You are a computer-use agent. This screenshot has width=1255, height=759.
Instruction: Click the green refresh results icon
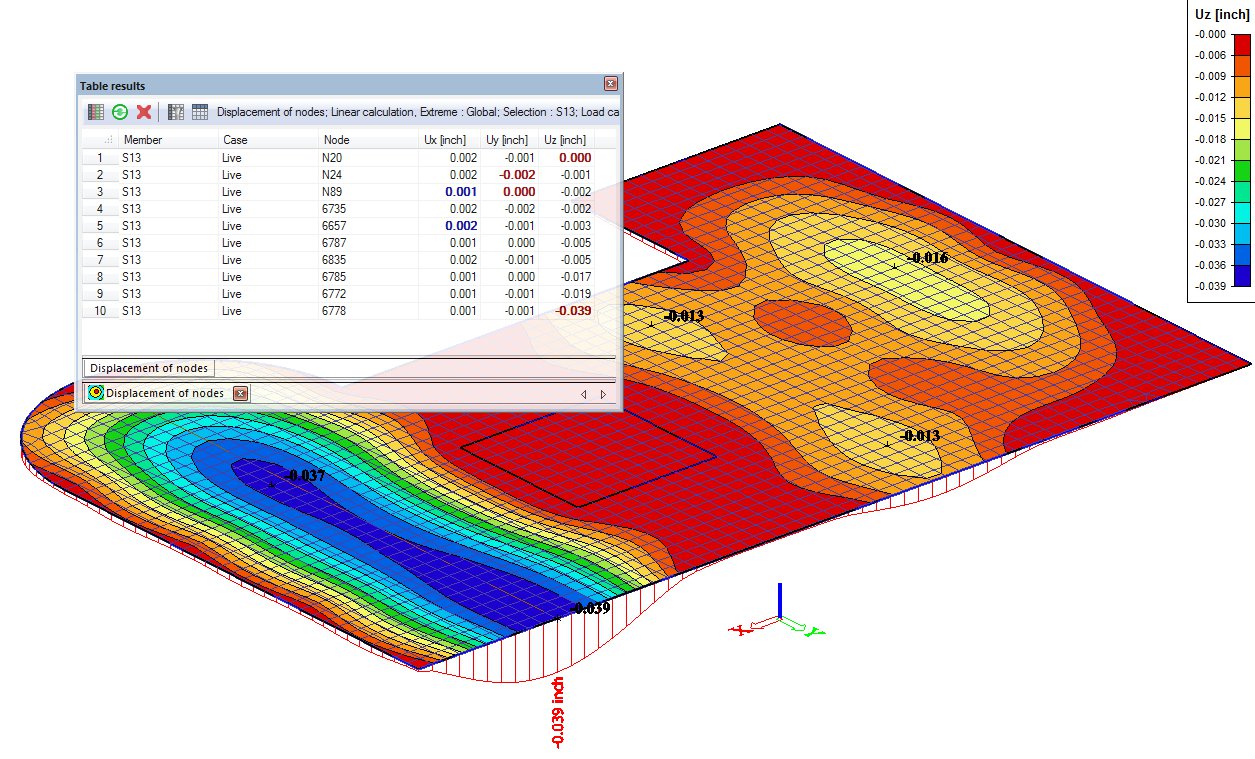pyautogui.click(x=120, y=112)
